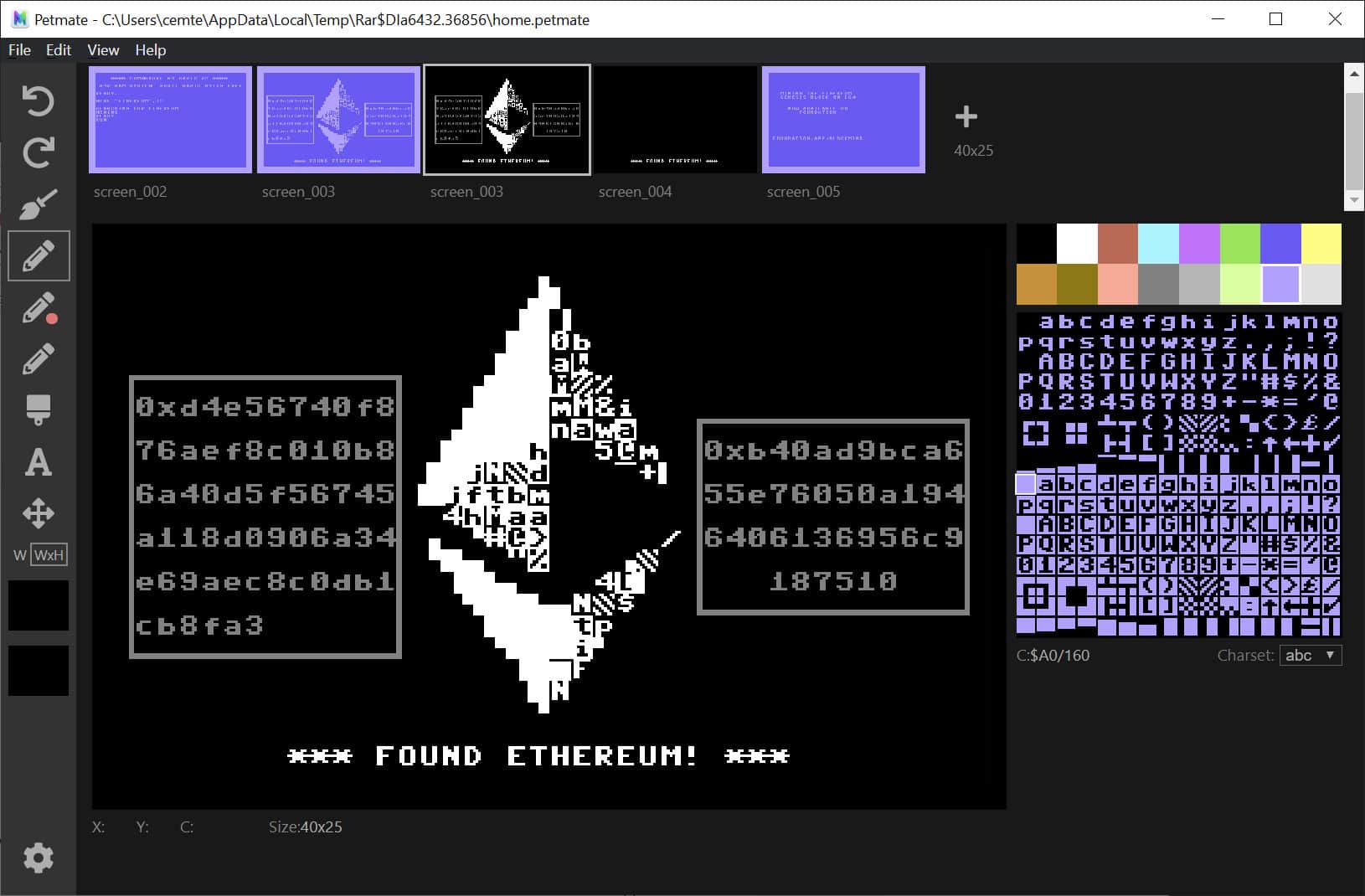Open the lower black background color box
1365x896 pixels.
click(x=39, y=671)
